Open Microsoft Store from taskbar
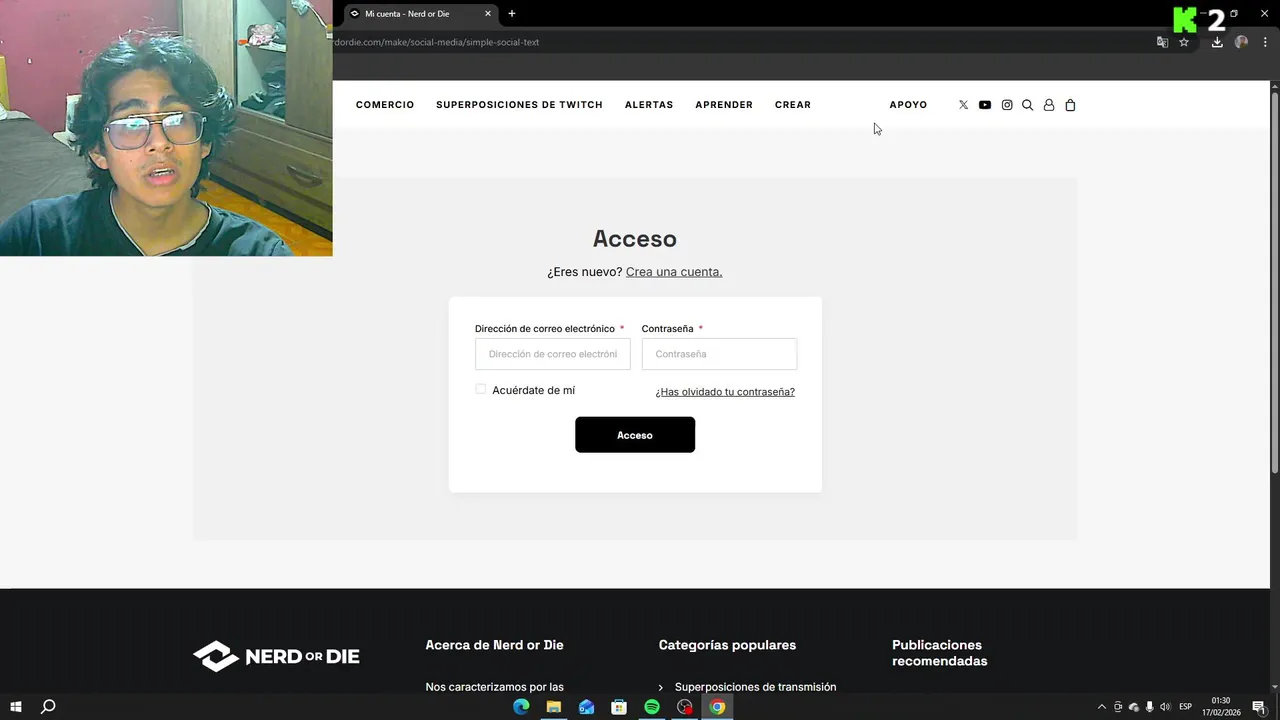The image size is (1280, 720). coord(619,707)
